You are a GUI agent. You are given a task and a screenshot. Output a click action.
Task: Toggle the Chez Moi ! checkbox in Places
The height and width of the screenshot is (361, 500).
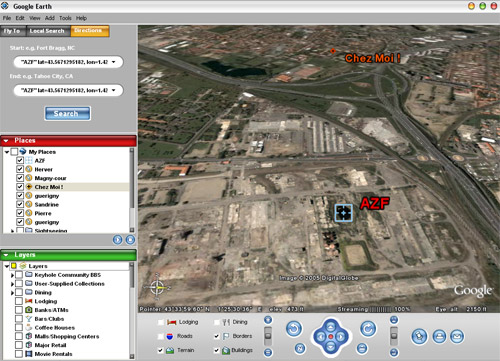[20, 187]
